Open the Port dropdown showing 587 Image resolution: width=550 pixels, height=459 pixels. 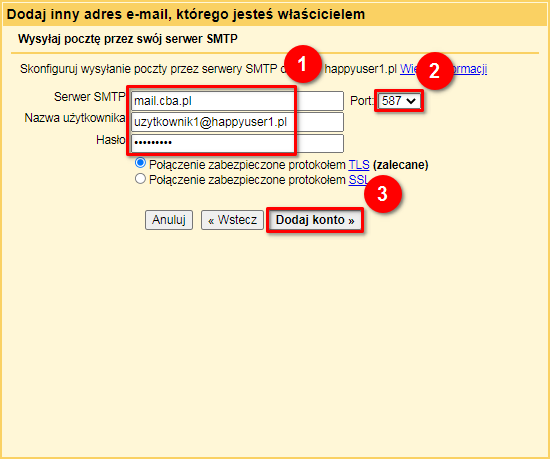point(399,101)
